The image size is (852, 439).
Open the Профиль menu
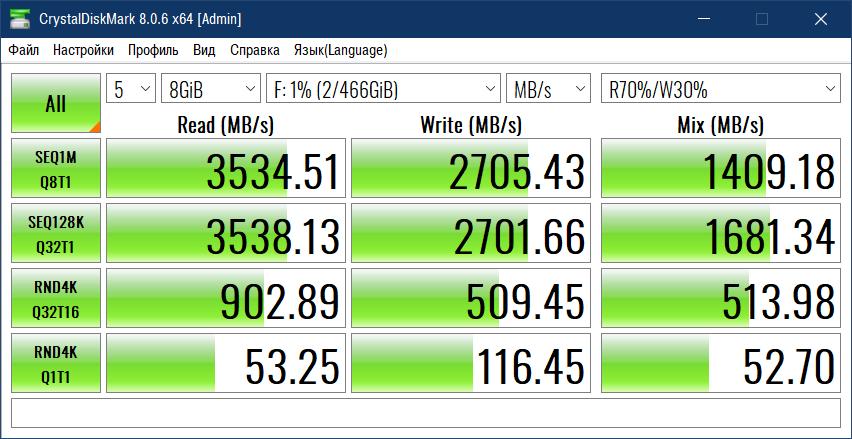coord(153,51)
